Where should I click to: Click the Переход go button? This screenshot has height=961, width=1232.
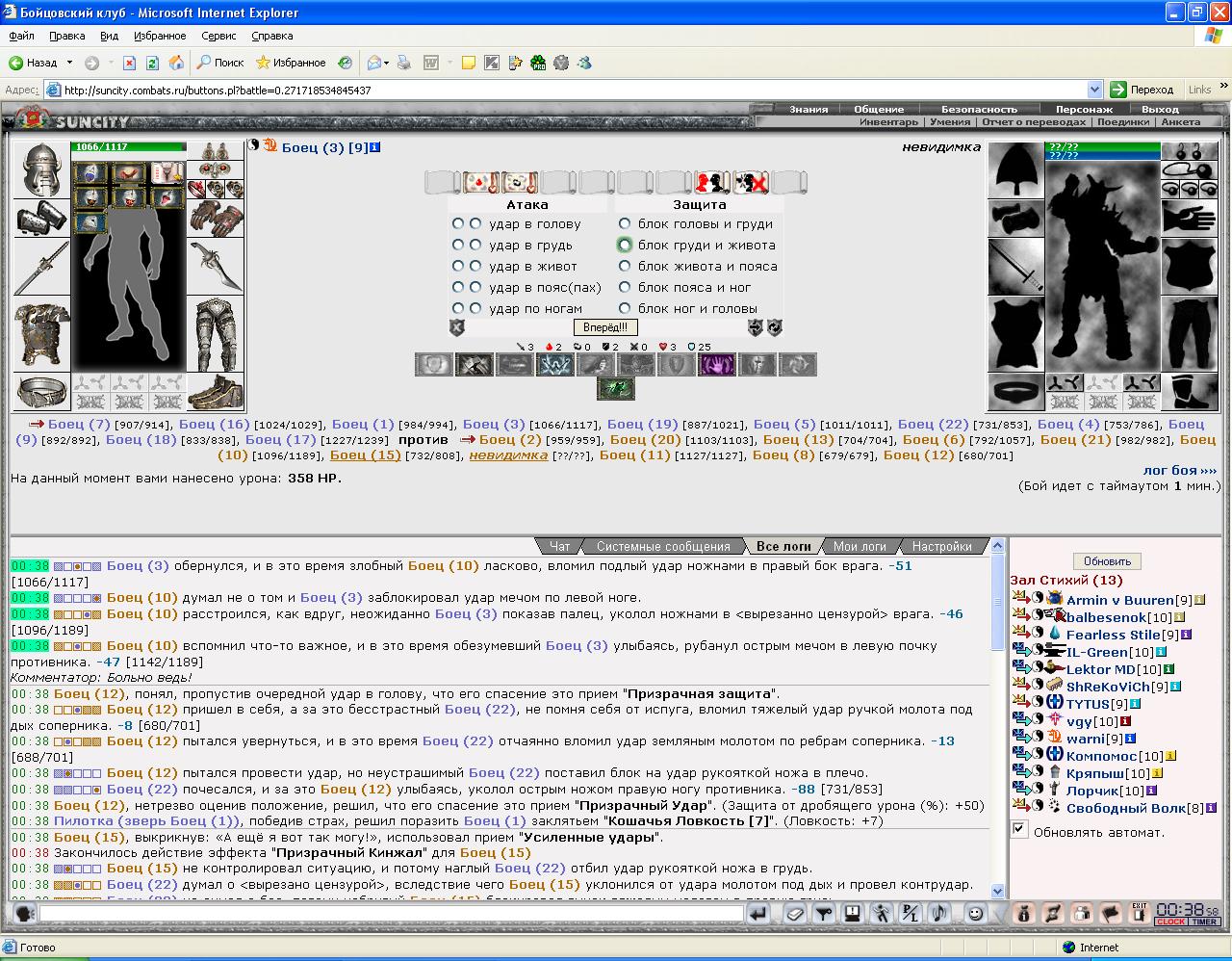[x=1142, y=90]
